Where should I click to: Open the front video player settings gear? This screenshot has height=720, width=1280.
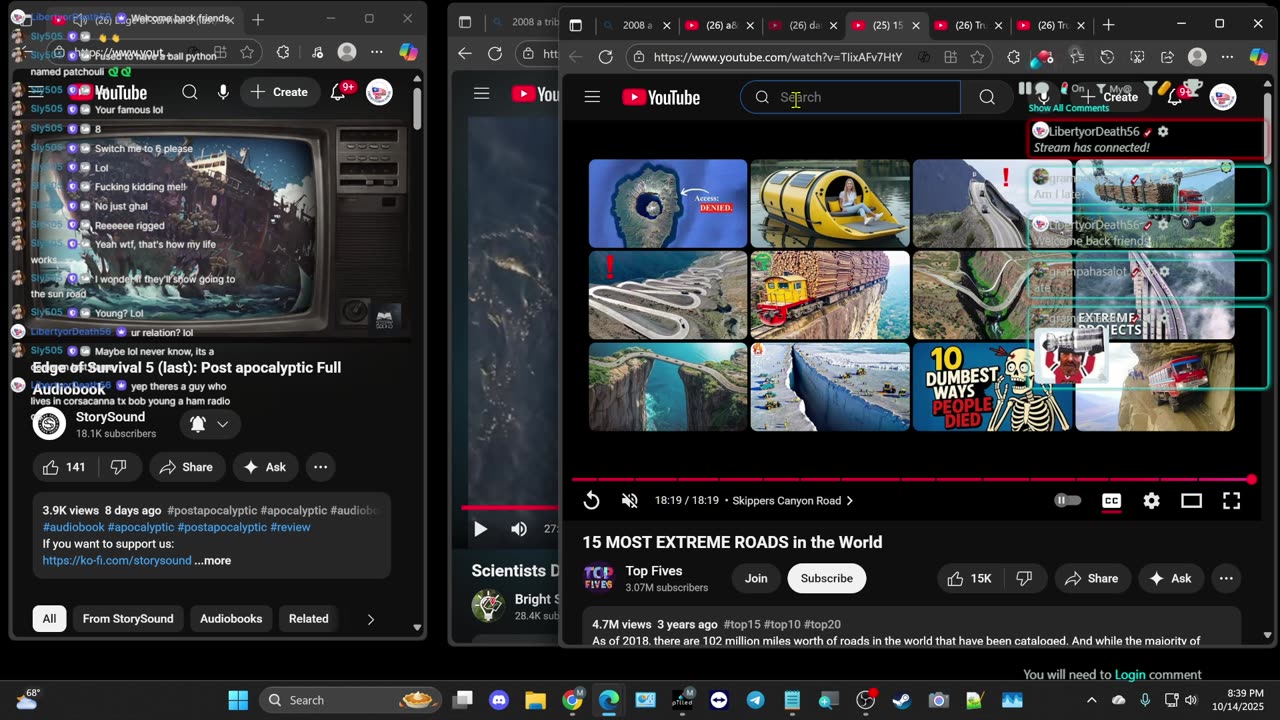pyautogui.click(x=1151, y=501)
